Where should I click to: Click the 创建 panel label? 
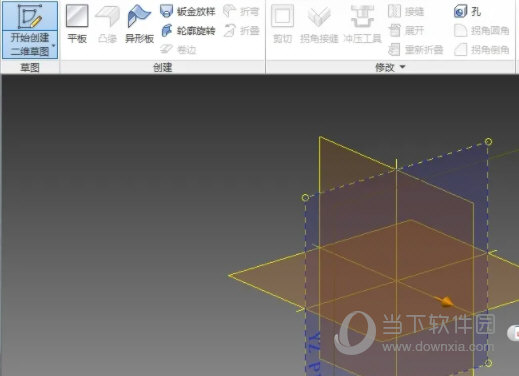tap(162, 67)
